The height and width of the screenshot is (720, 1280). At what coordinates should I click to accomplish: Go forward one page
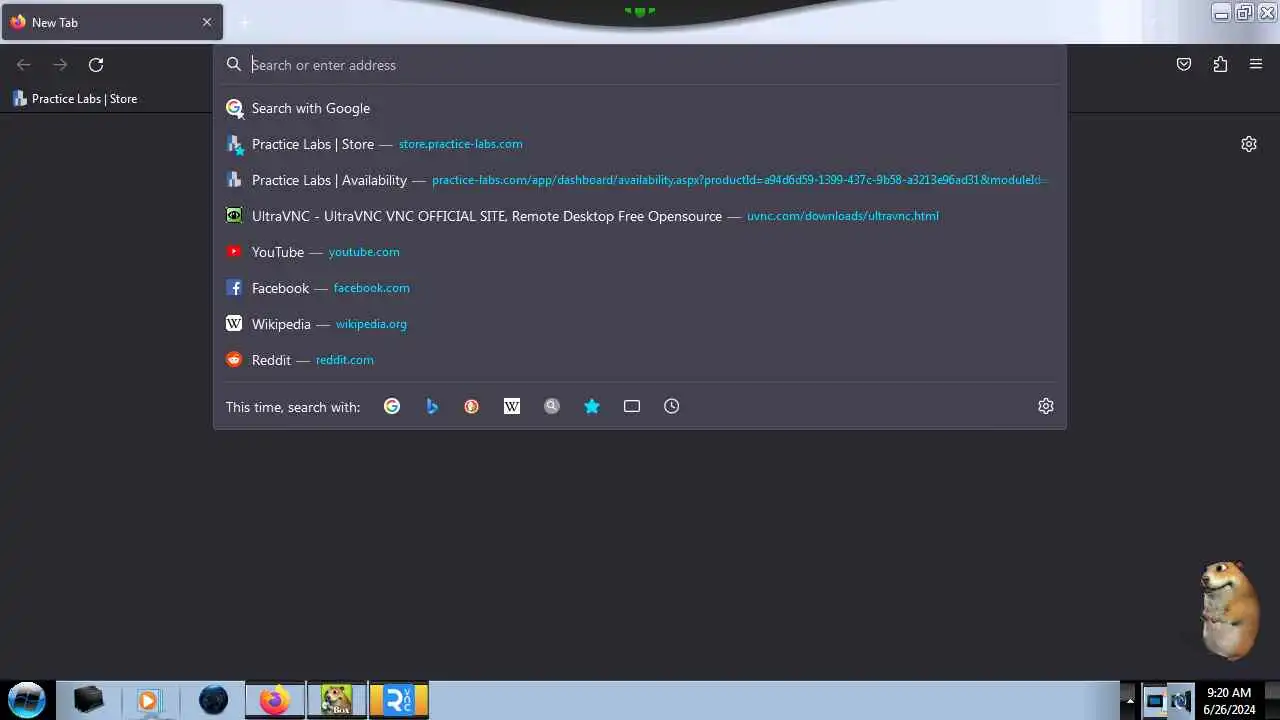pos(60,64)
